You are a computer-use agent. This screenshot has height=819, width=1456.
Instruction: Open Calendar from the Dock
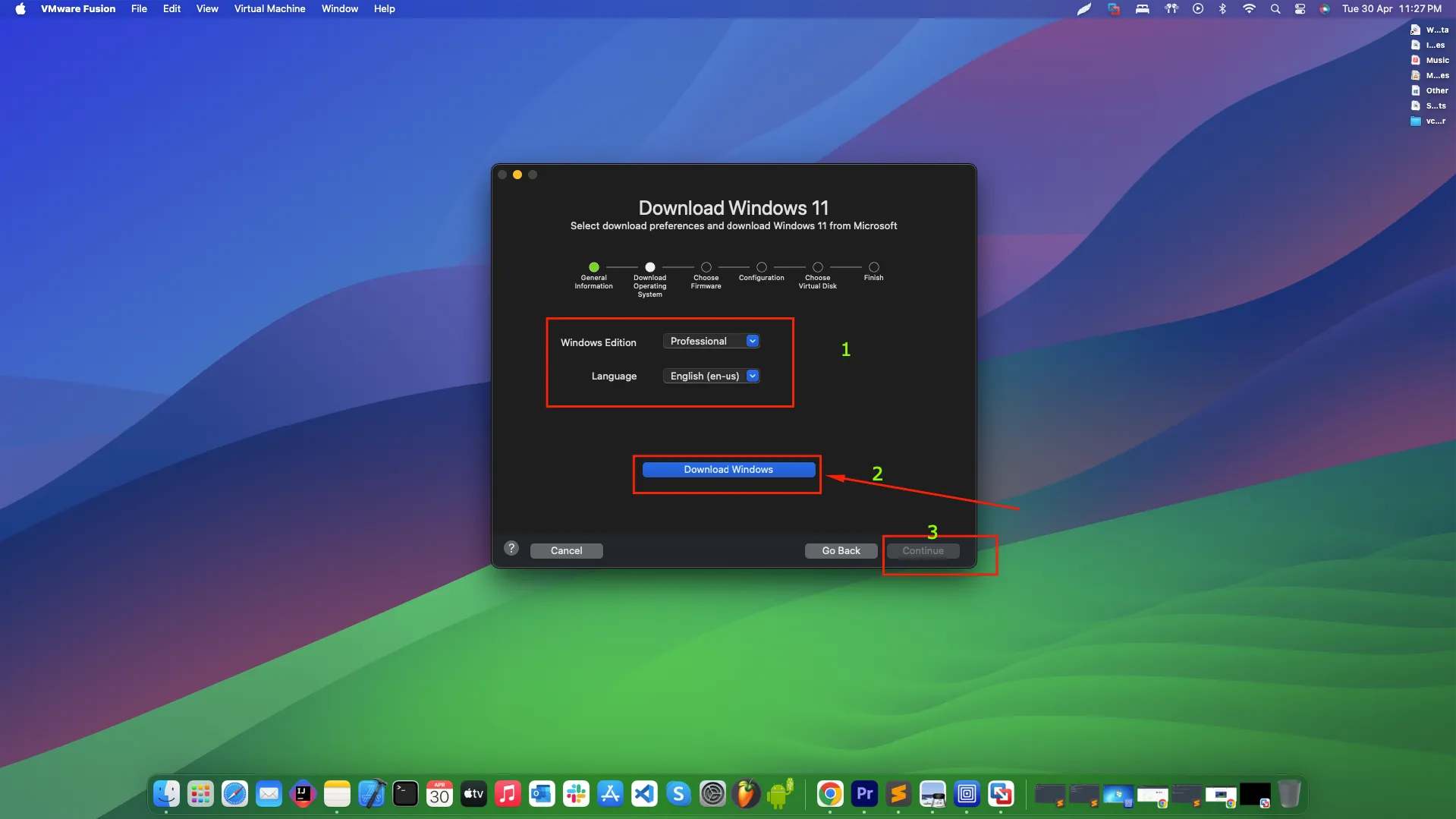pyautogui.click(x=439, y=794)
